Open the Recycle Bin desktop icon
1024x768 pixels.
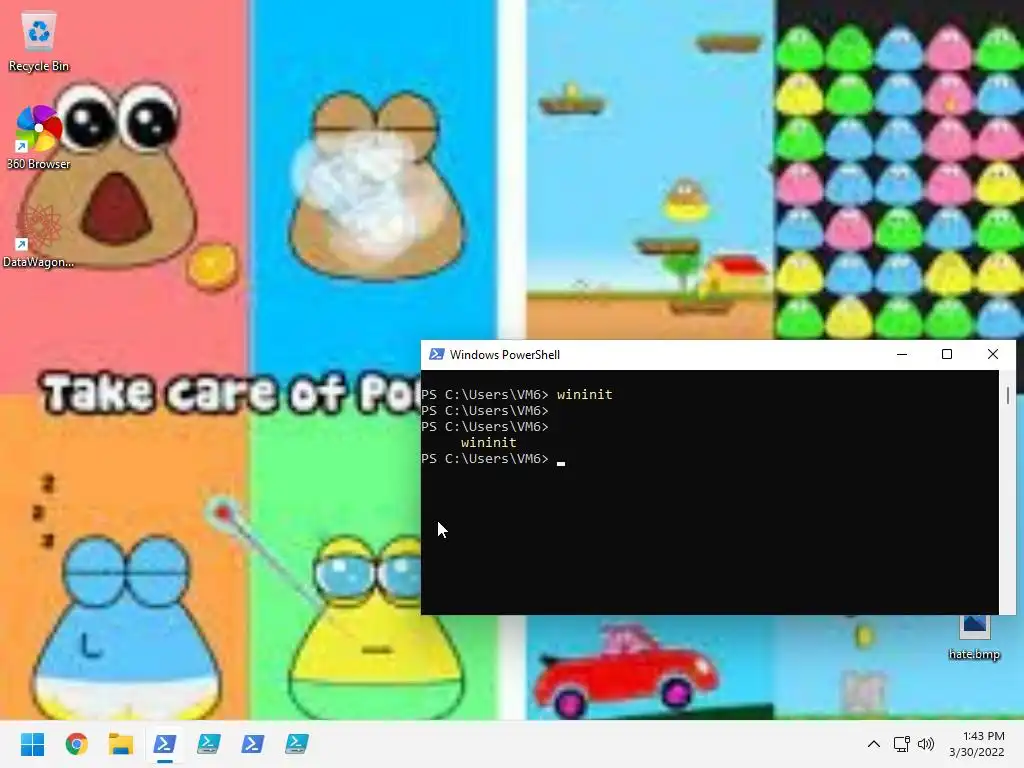tap(39, 41)
